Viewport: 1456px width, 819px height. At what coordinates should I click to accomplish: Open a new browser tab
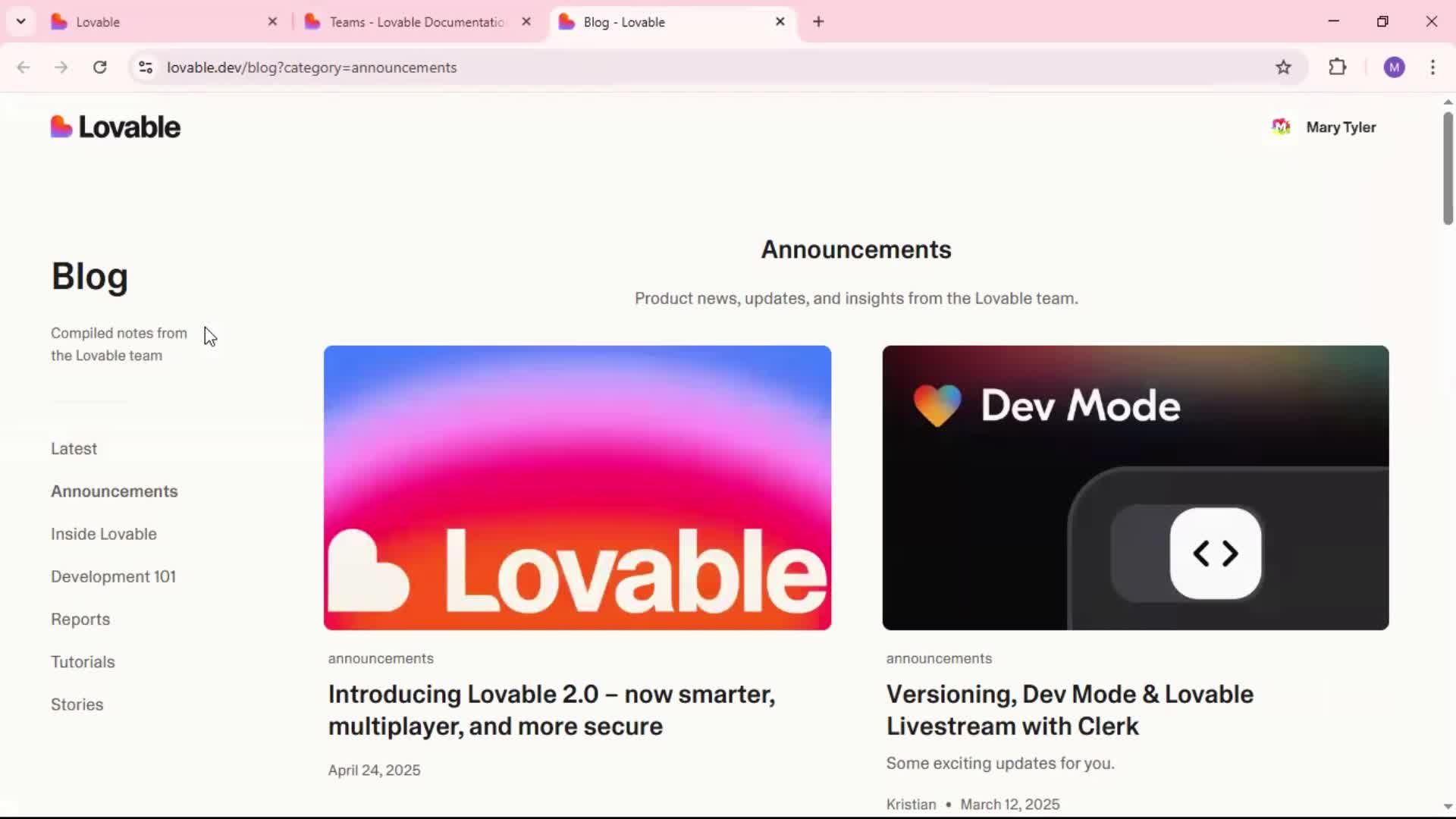(818, 22)
